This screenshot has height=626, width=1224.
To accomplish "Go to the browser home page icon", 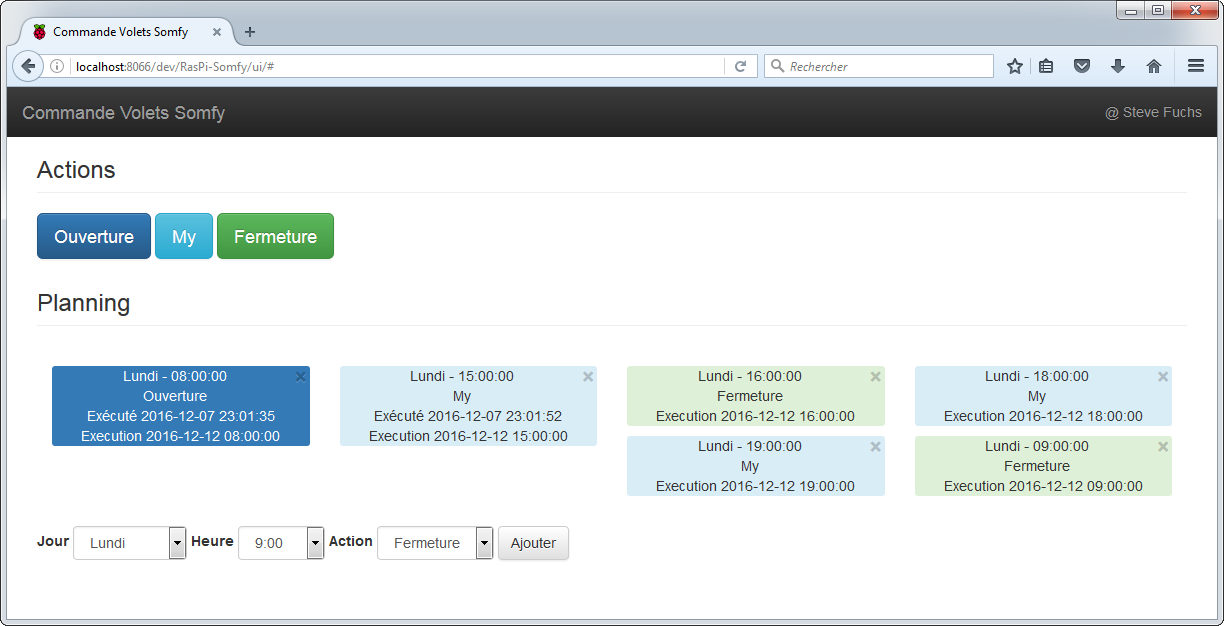I will click(x=1153, y=66).
